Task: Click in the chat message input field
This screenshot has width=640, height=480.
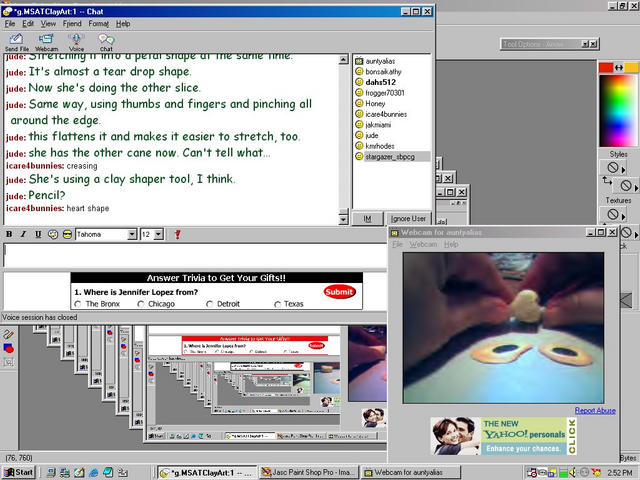Action: (195, 255)
